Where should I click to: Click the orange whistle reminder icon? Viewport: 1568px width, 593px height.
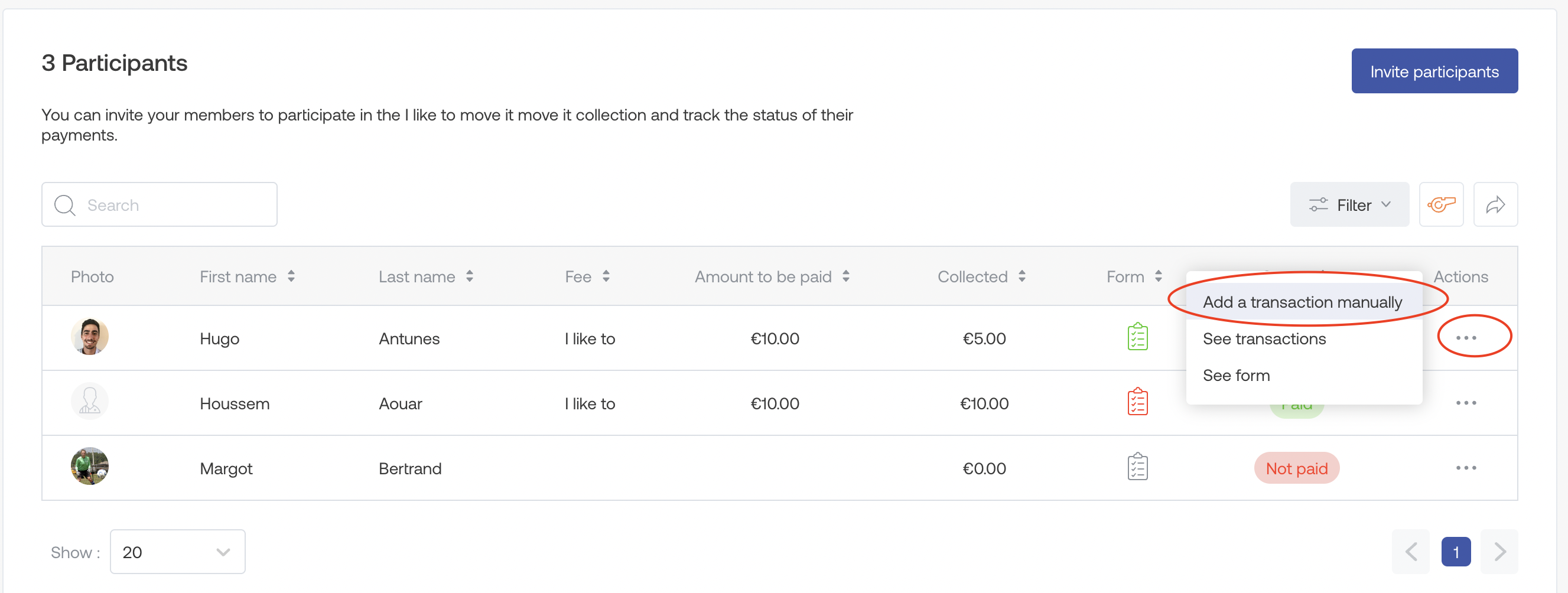[1440, 204]
